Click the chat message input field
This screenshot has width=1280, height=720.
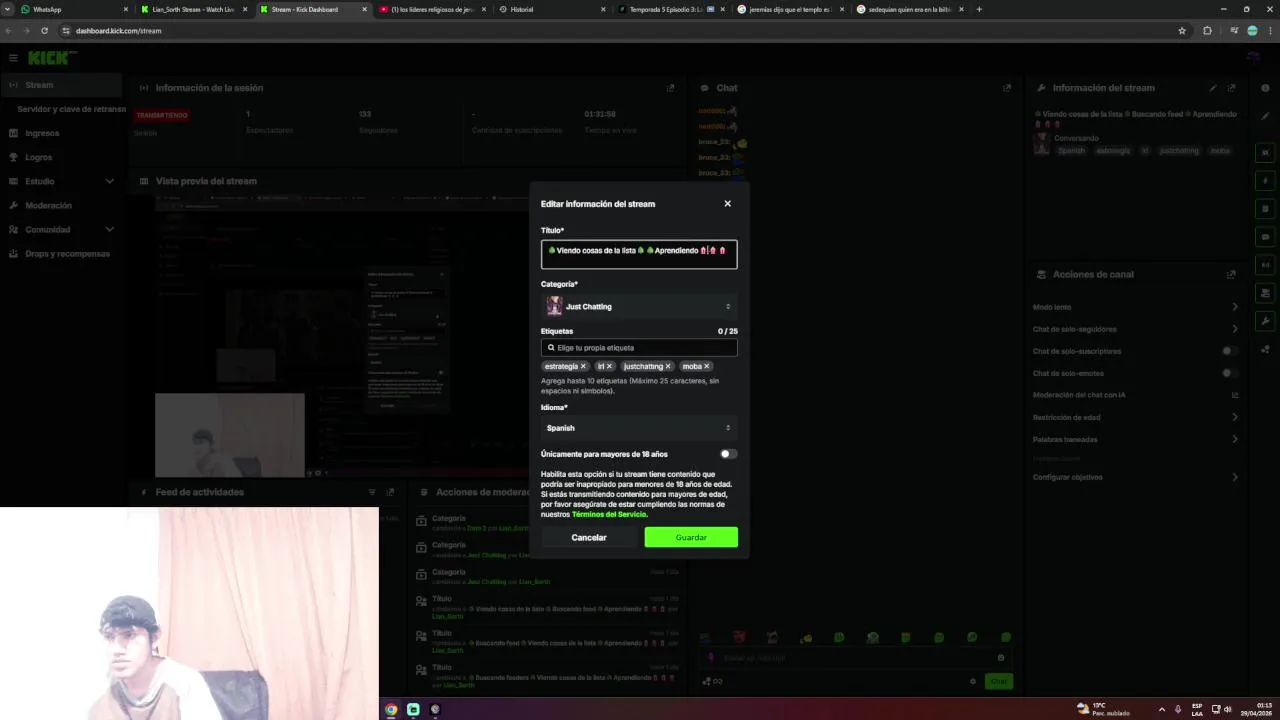[858, 657]
